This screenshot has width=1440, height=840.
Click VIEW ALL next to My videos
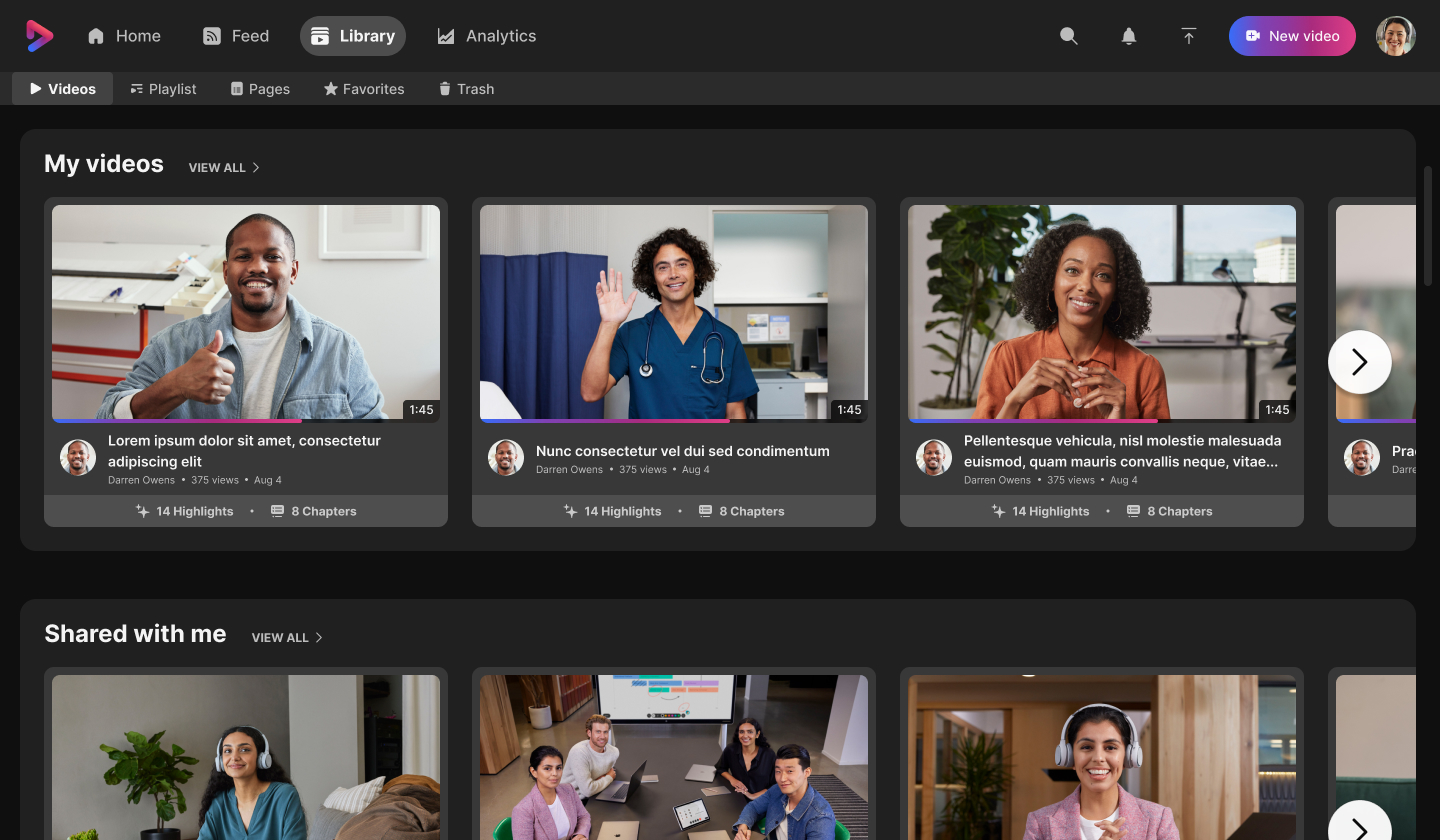pyautogui.click(x=224, y=167)
